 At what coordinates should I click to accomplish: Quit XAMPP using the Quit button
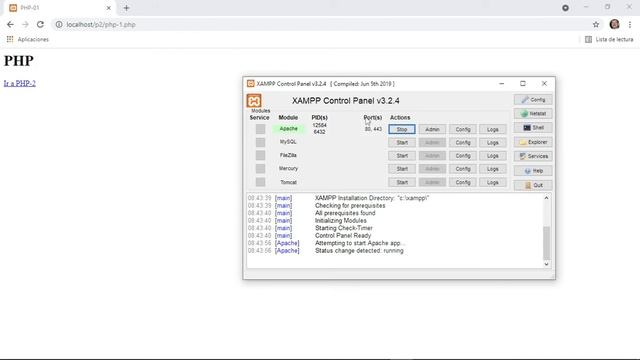[x=533, y=185]
